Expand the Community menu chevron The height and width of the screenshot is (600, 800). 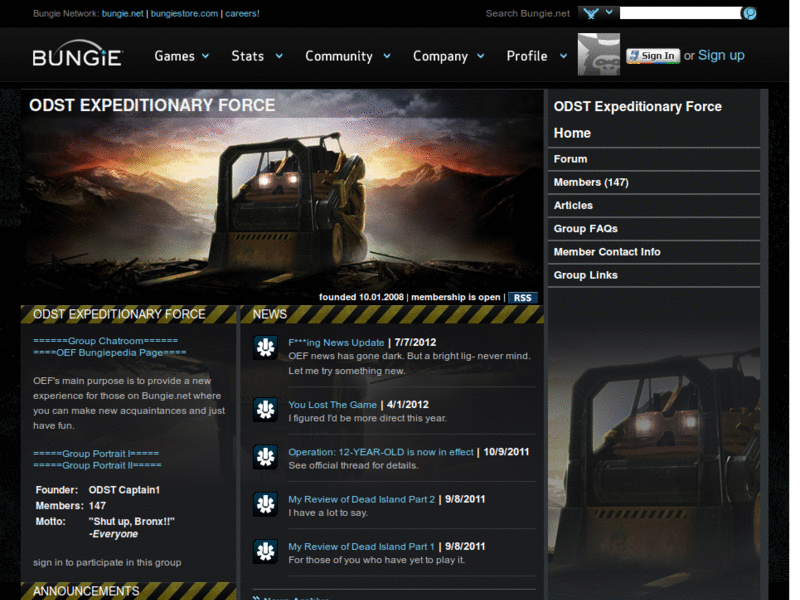(x=387, y=56)
